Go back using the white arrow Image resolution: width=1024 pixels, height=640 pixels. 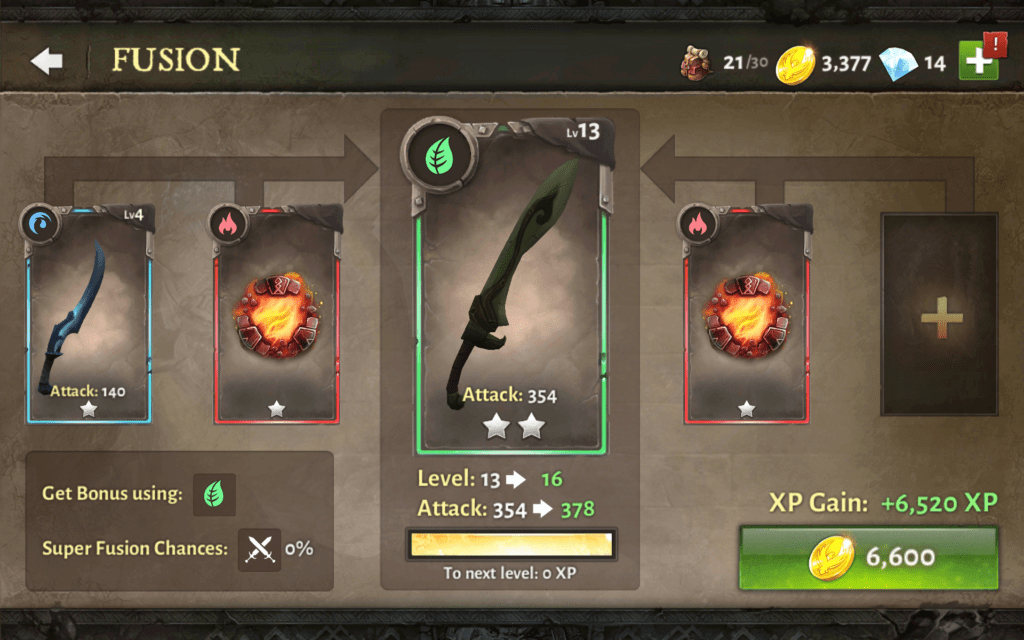46,61
